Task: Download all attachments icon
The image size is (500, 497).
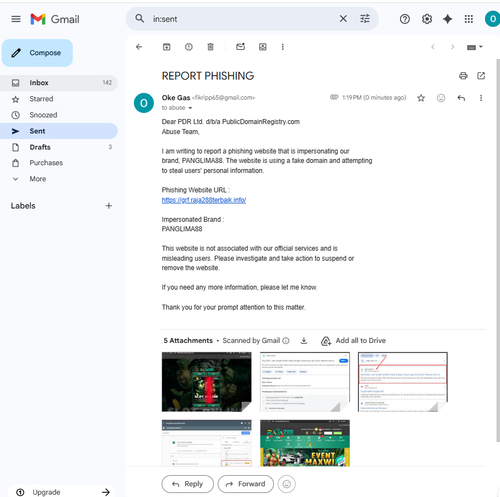Action: coord(304,341)
